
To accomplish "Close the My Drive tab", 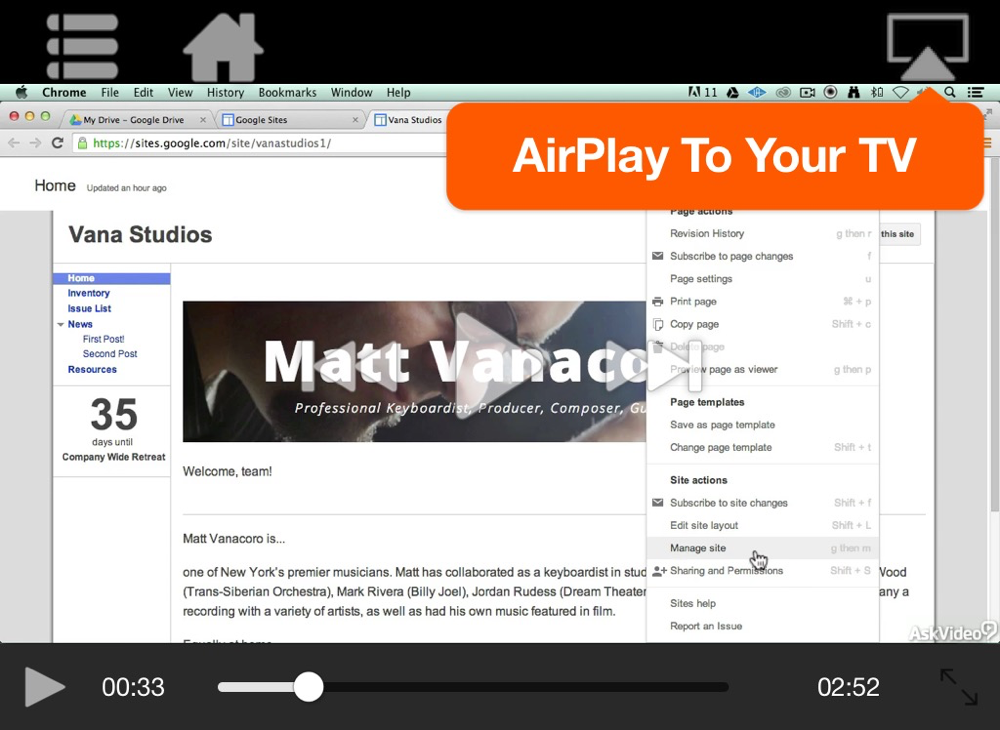I will click(x=203, y=120).
